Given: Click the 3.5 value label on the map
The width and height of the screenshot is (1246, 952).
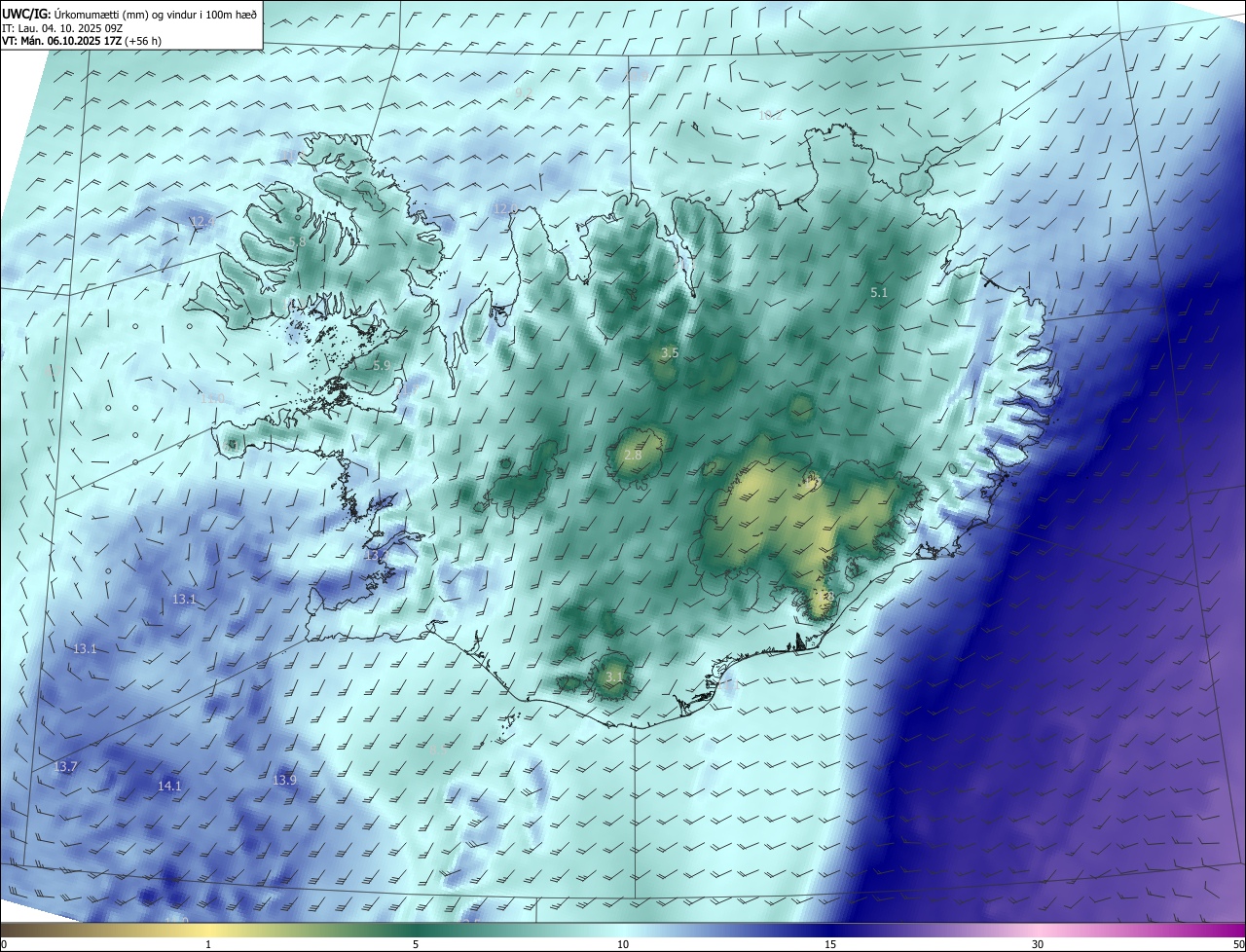Looking at the screenshot, I should click(x=669, y=352).
